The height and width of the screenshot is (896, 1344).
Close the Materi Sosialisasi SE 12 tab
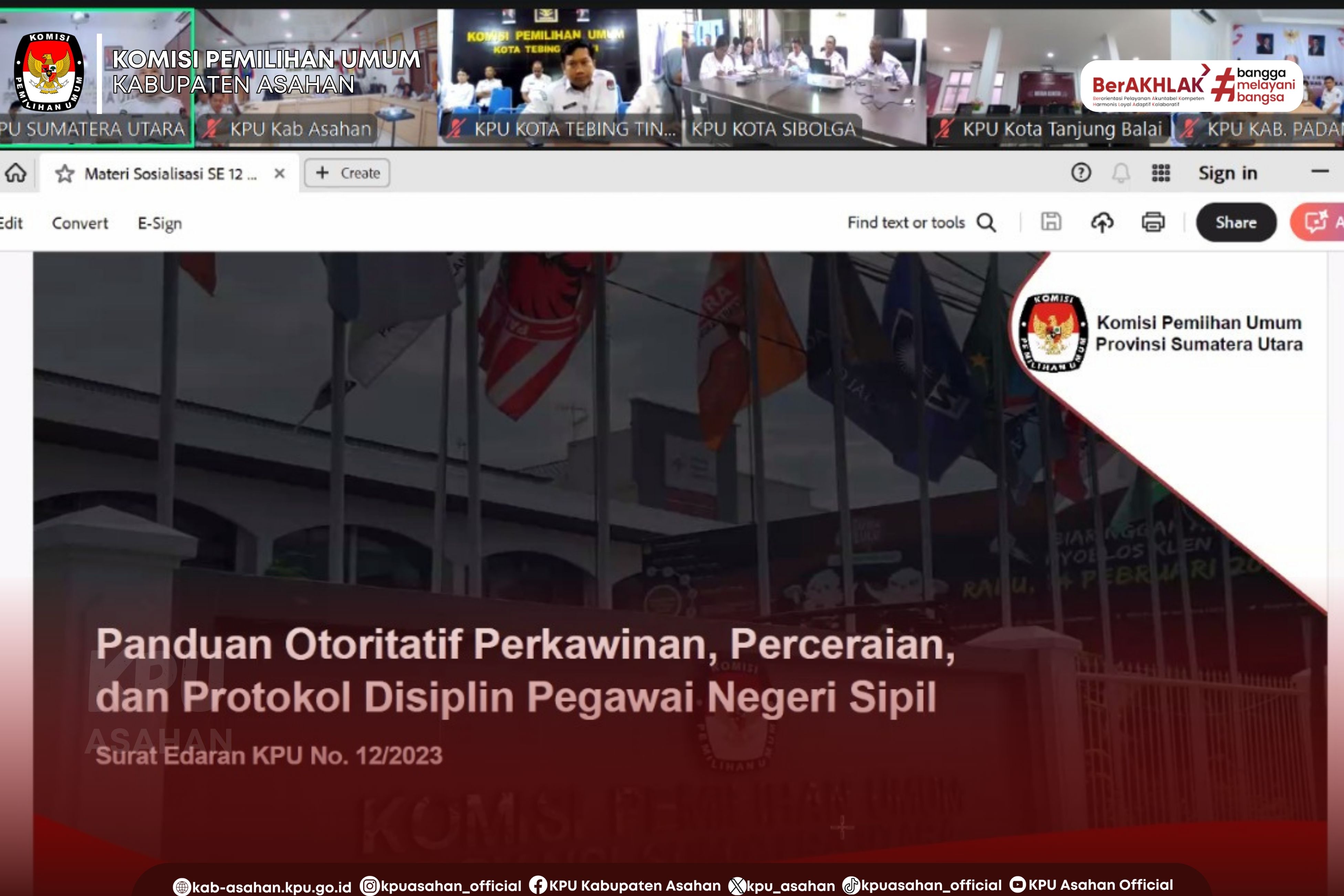pos(279,174)
